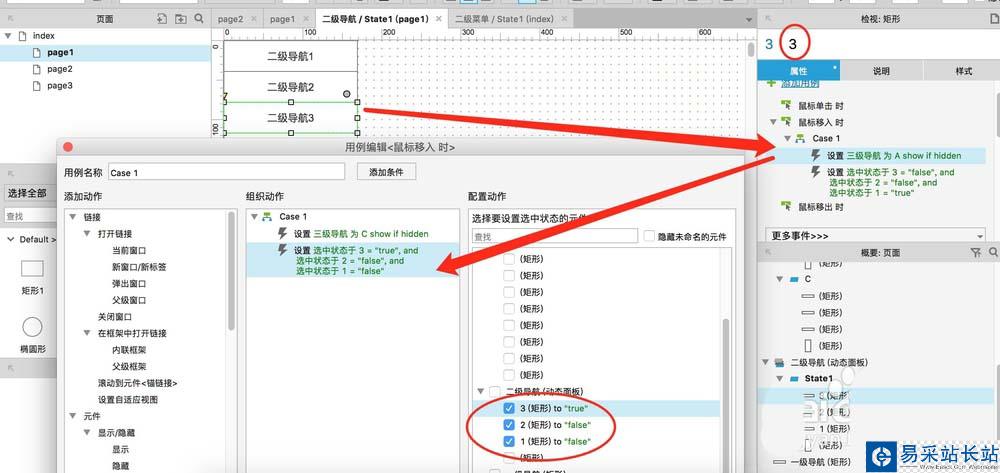This screenshot has height=473, width=1000.
Task: Collapse the 鼠标移入 时 event in Inspector
Action: (x=773, y=122)
